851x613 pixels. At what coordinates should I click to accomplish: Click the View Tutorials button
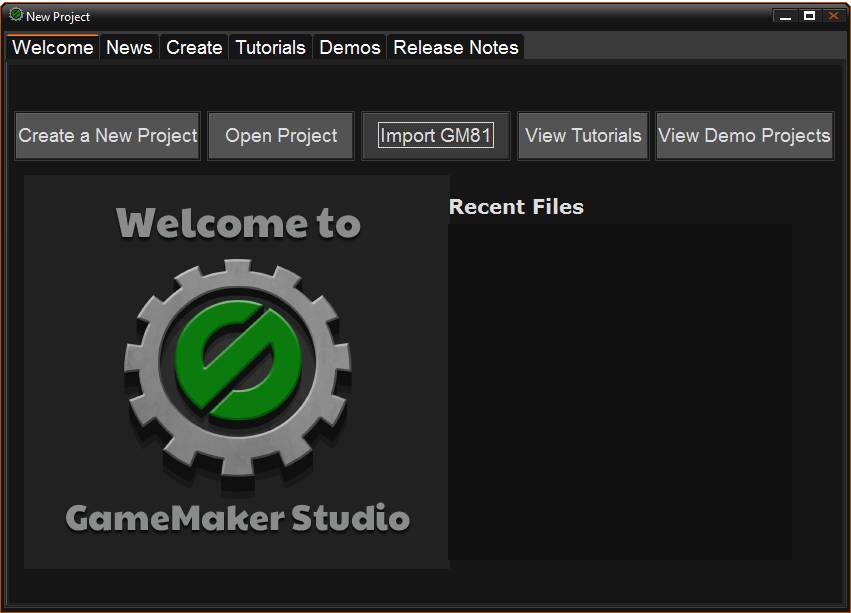[583, 136]
